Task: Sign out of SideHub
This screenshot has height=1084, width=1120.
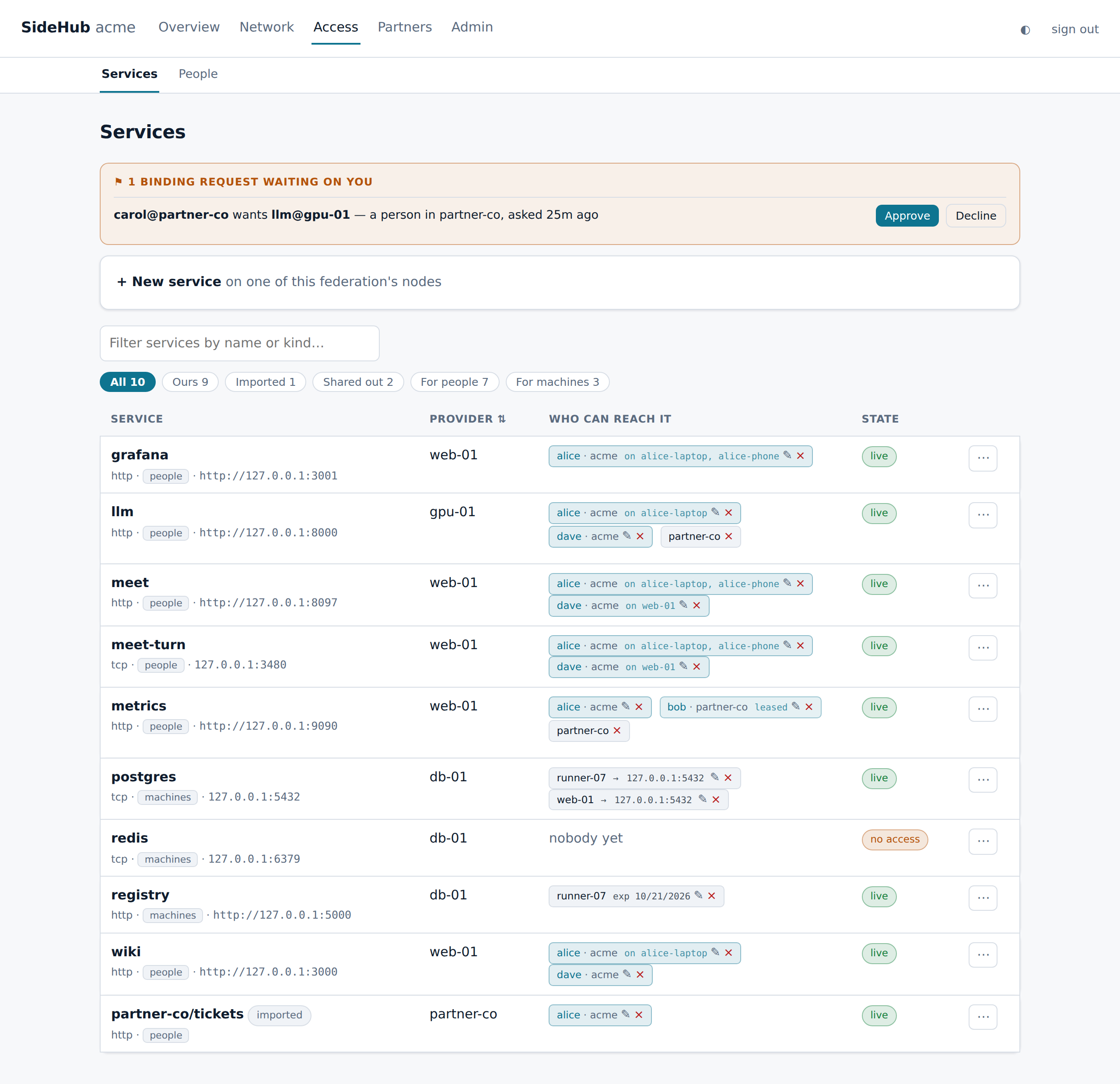Action: click(1074, 30)
